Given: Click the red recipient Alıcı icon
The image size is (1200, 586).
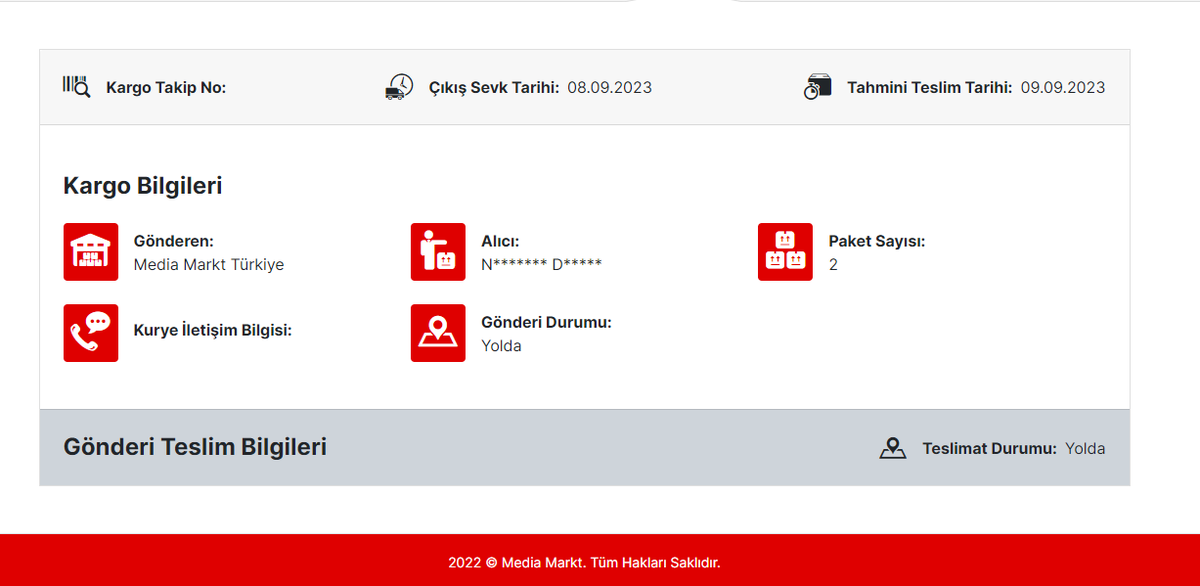Looking at the screenshot, I should click(x=438, y=252).
